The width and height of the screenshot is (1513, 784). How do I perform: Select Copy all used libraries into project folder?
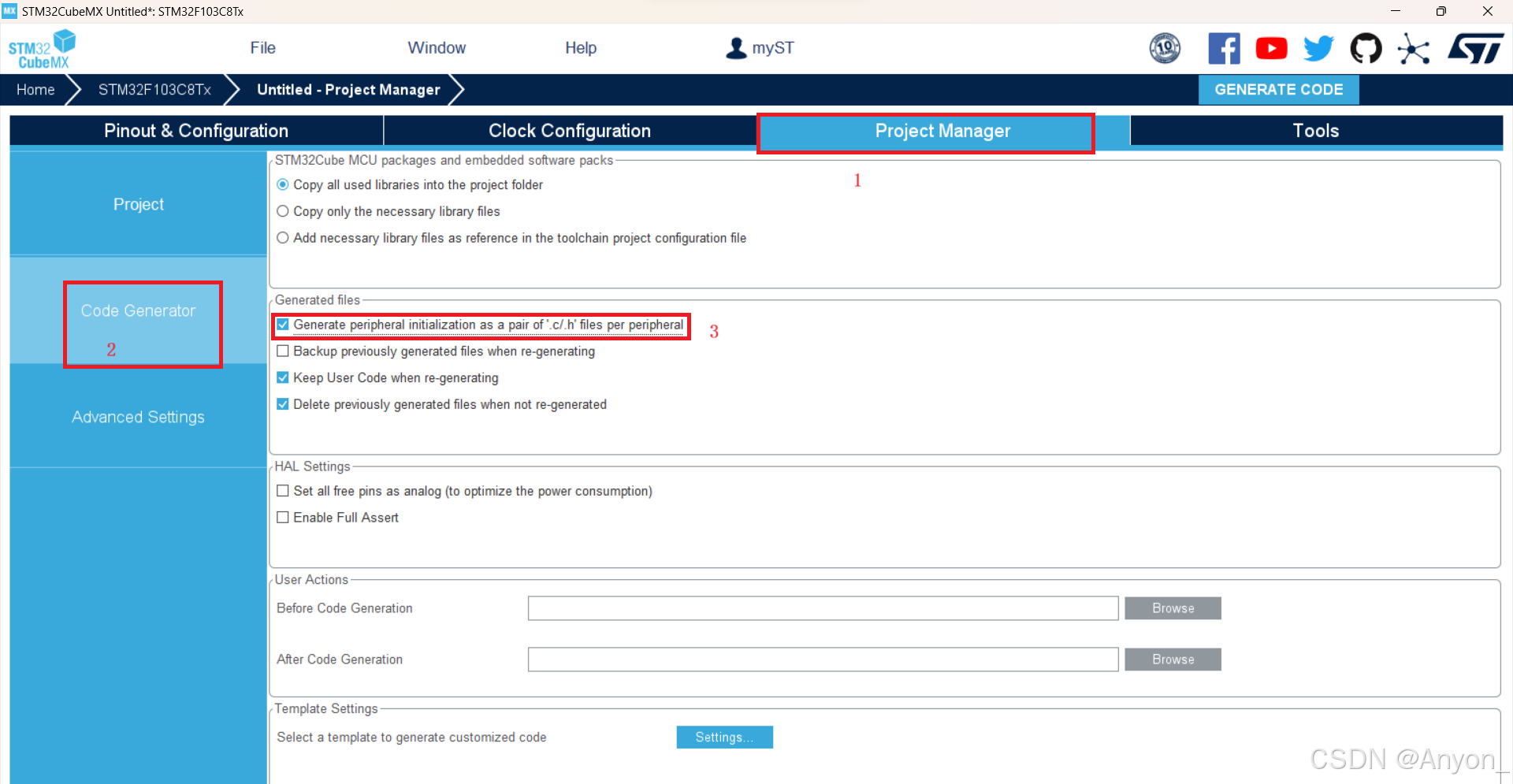(x=283, y=184)
